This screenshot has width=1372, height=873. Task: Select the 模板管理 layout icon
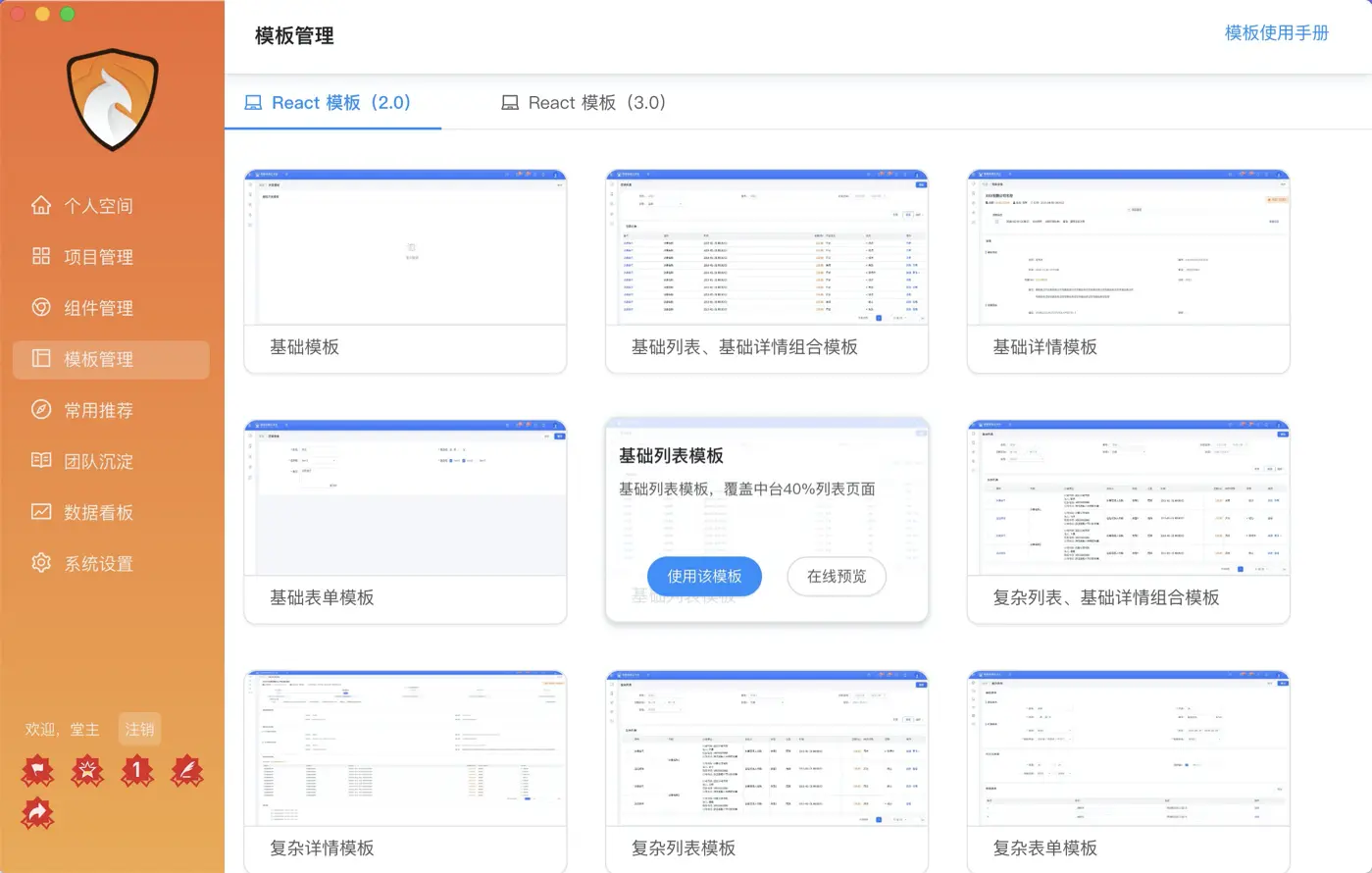pyautogui.click(x=41, y=358)
